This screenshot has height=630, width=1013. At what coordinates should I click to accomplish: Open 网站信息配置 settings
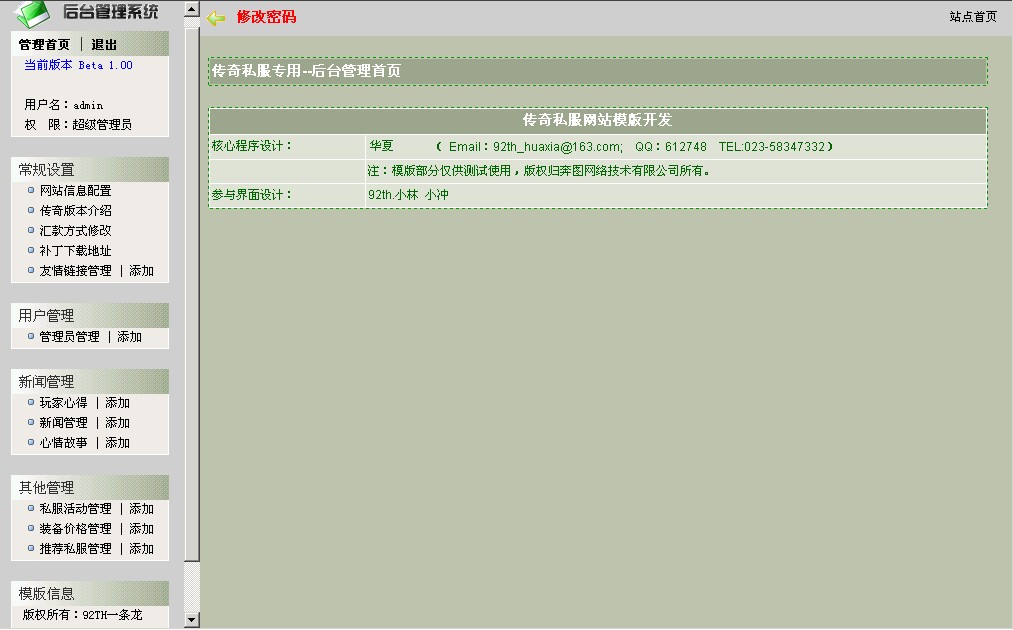[75, 191]
